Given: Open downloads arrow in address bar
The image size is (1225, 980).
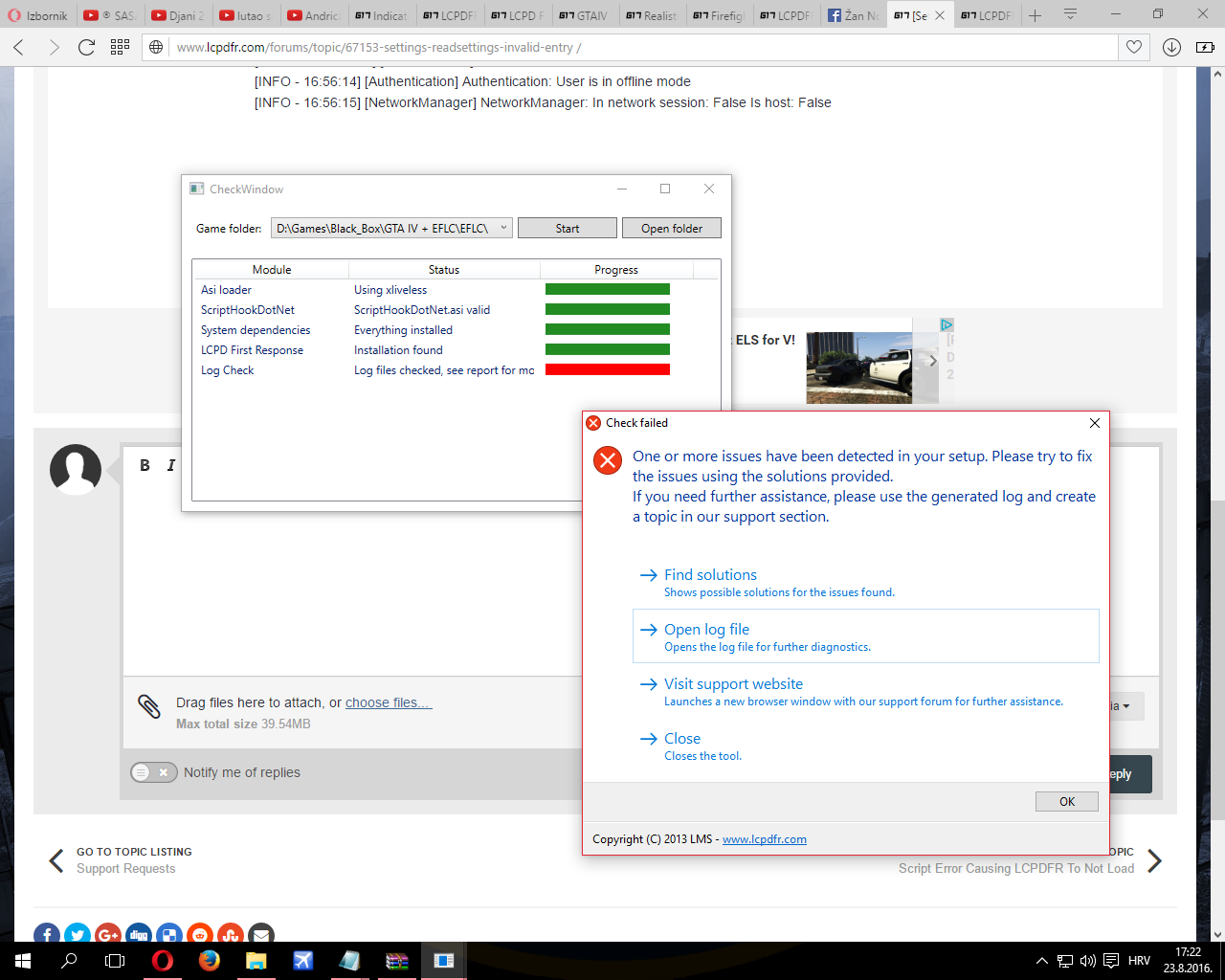Looking at the screenshot, I should (1171, 47).
